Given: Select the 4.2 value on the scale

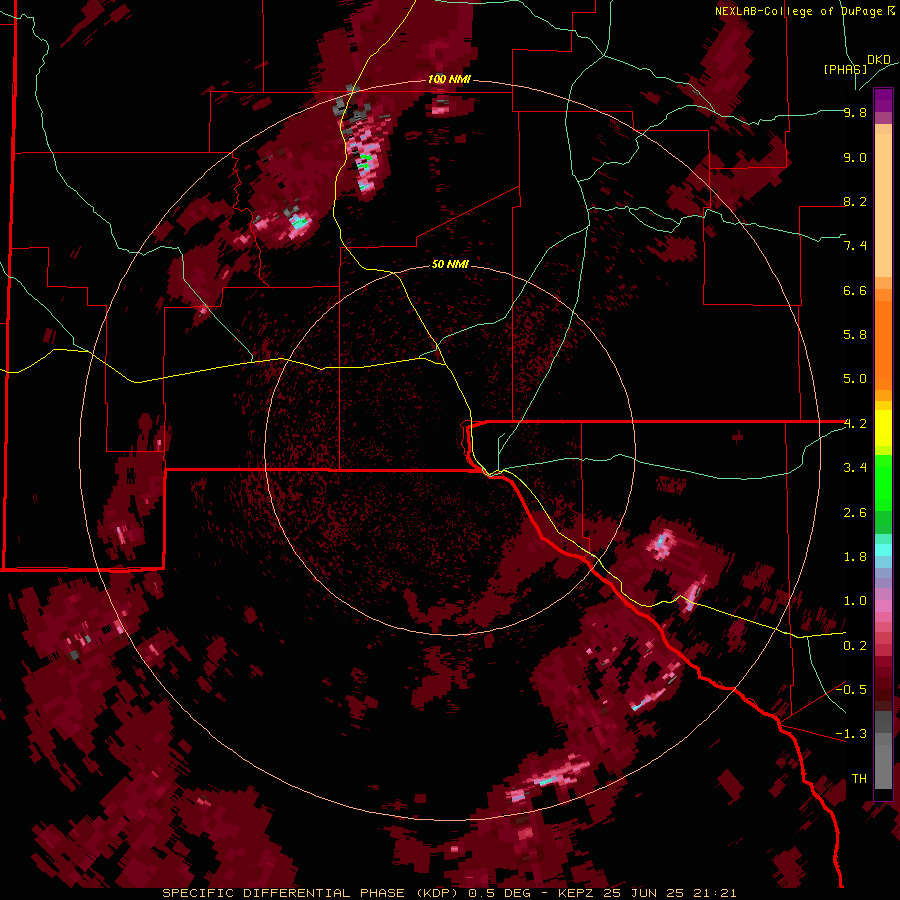Looking at the screenshot, I should [x=855, y=424].
